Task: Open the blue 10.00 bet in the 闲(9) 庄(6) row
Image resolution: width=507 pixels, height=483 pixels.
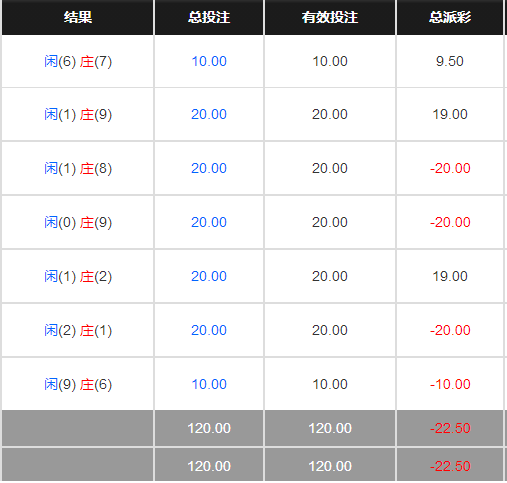Action: (x=209, y=384)
